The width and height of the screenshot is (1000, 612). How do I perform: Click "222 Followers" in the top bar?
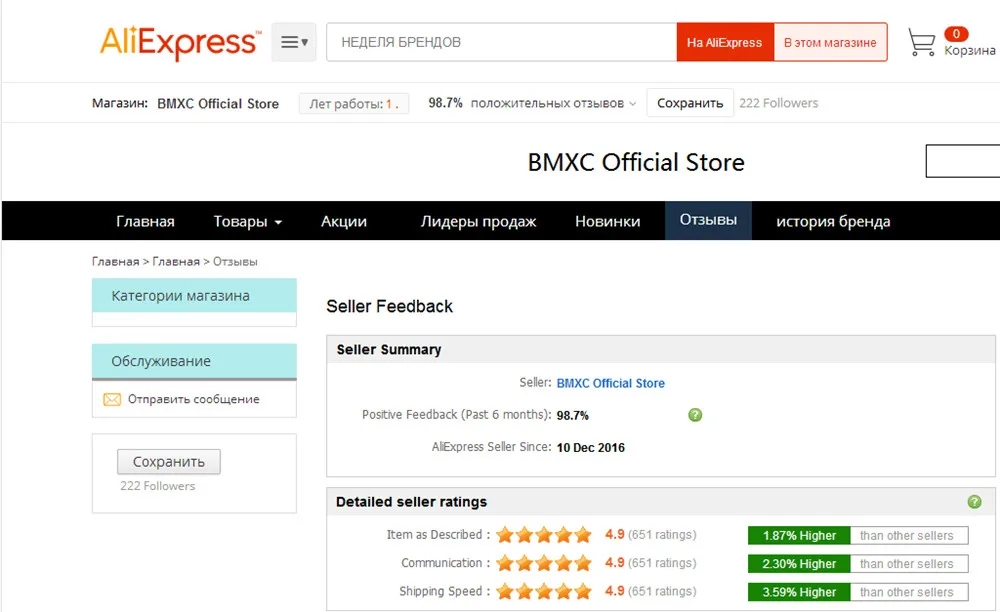tap(779, 103)
